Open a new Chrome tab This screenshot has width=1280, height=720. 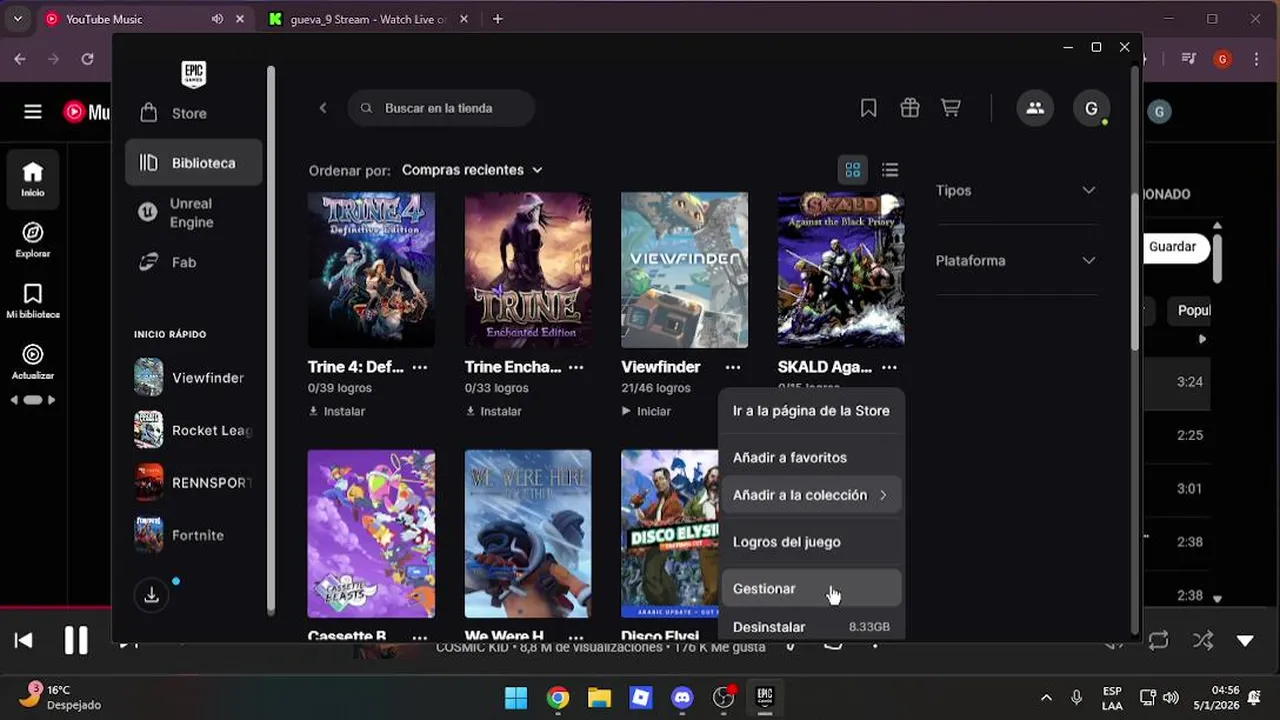[498, 19]
